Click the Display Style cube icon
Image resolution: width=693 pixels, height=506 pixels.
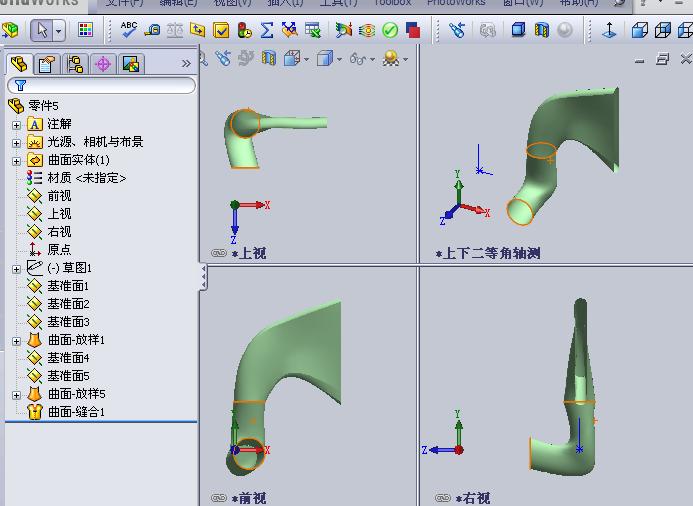click(x=325, y=58)
